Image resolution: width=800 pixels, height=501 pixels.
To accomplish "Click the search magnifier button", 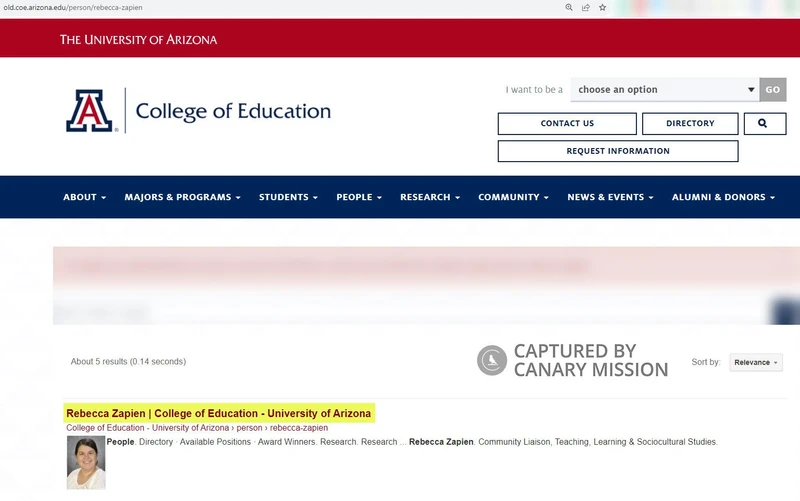I will click(x=764, y=123).
